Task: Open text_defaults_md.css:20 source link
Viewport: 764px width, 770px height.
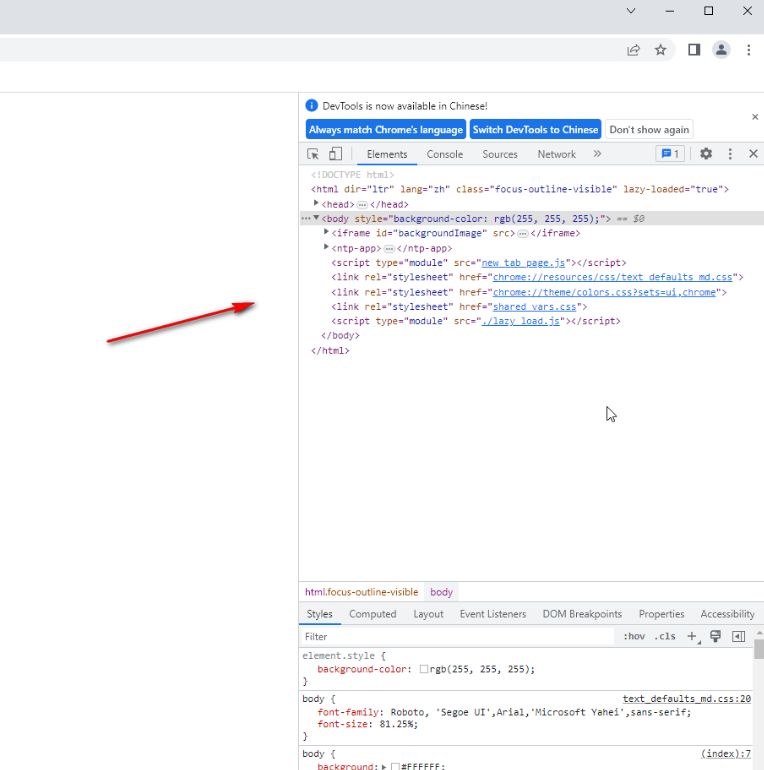Action: pos(686,698)
